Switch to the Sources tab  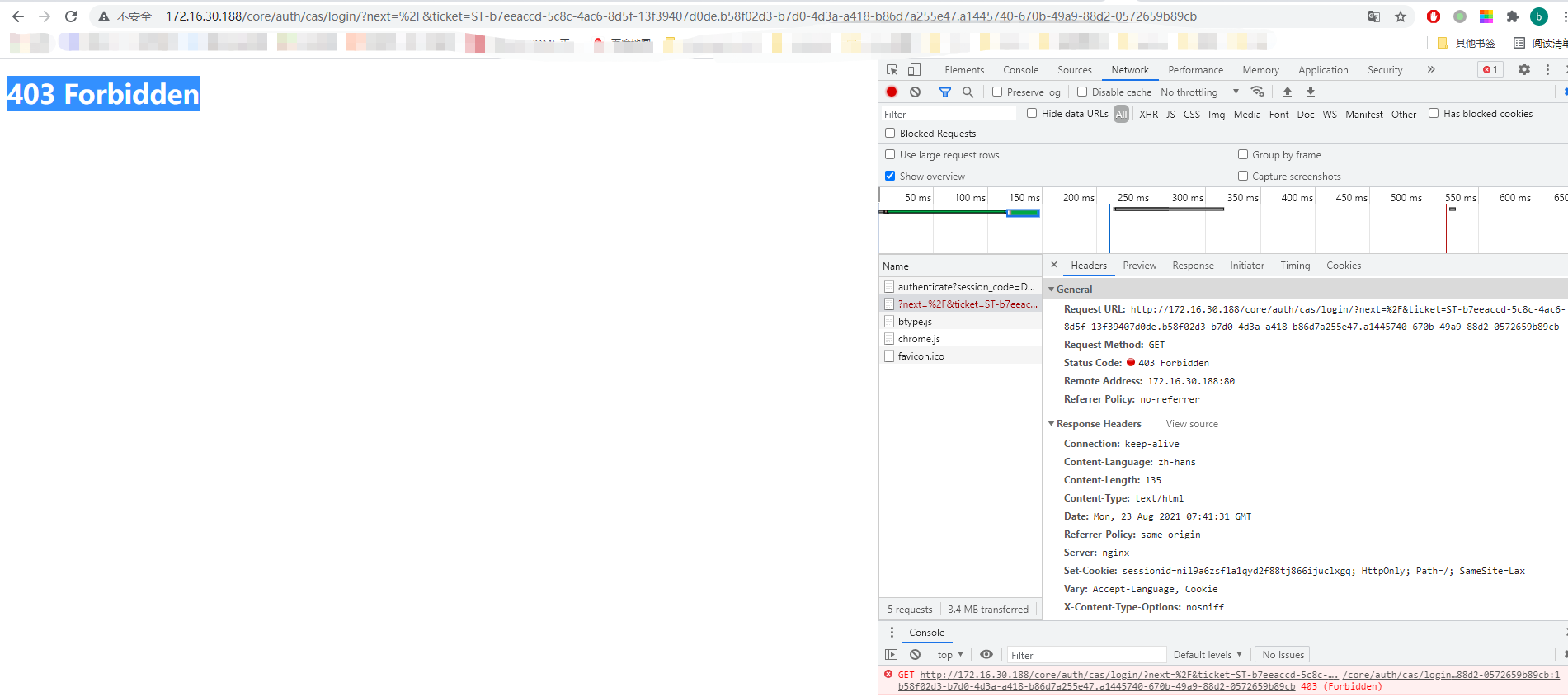1074,70
